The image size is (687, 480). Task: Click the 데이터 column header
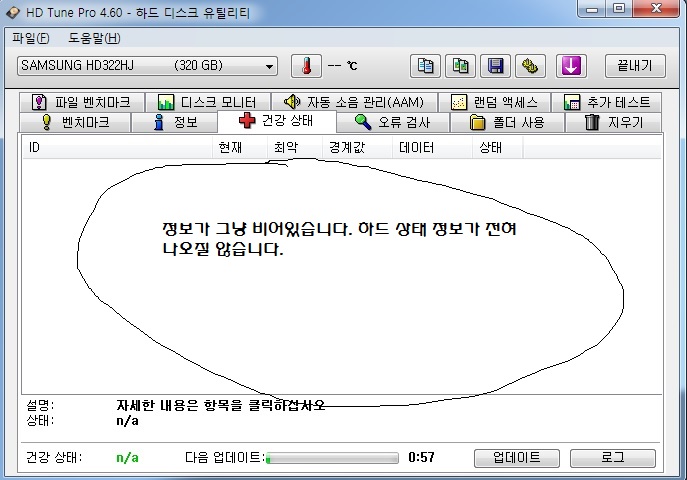[432, 148]
